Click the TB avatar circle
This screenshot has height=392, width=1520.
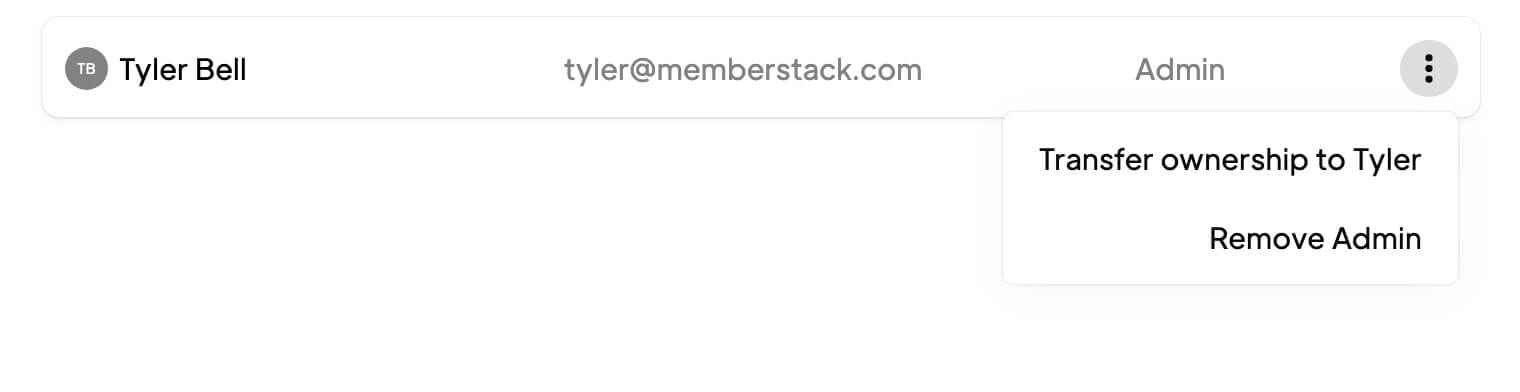click(x=86, y=69)
